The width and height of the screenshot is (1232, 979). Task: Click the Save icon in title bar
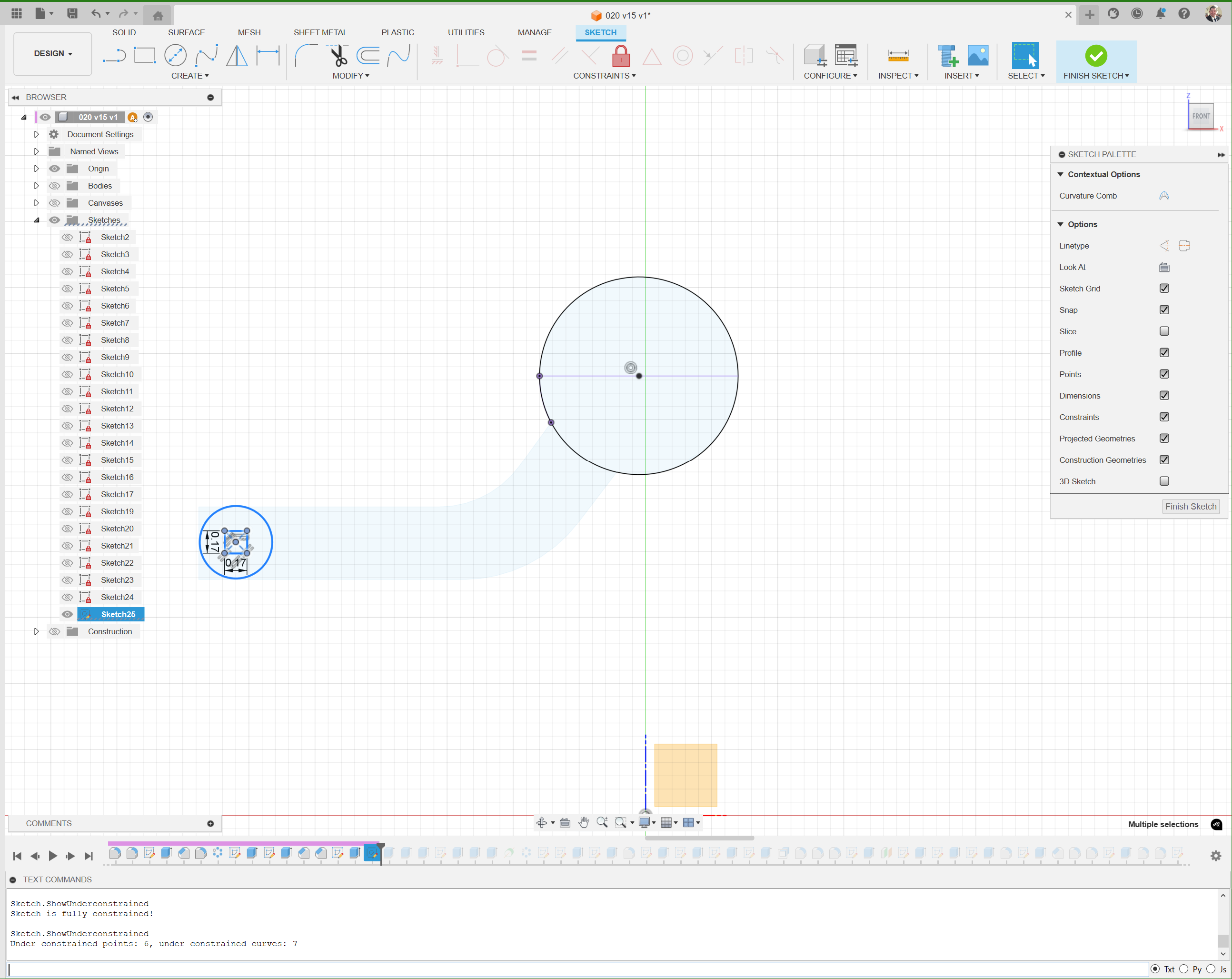[x=72, y=14]
